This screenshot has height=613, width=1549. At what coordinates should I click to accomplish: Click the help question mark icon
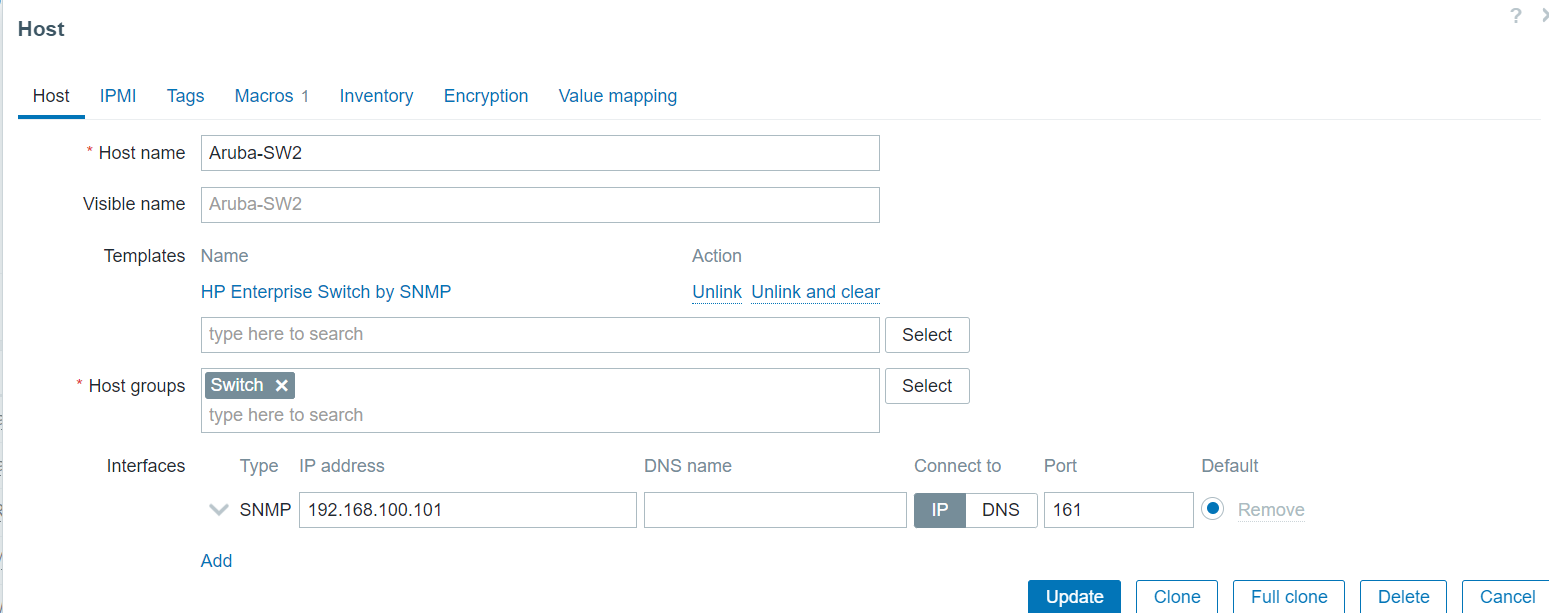[x=1516, y=16]
